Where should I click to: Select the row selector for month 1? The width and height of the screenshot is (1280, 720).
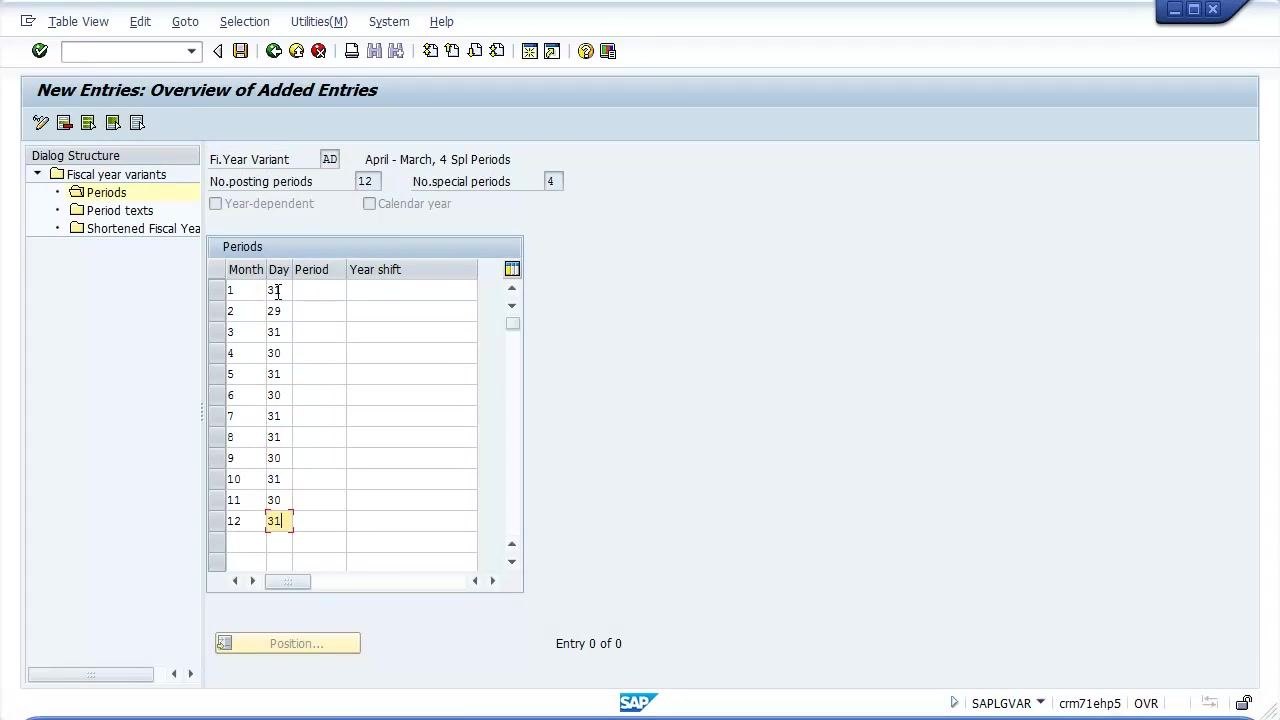pos(217,290)
